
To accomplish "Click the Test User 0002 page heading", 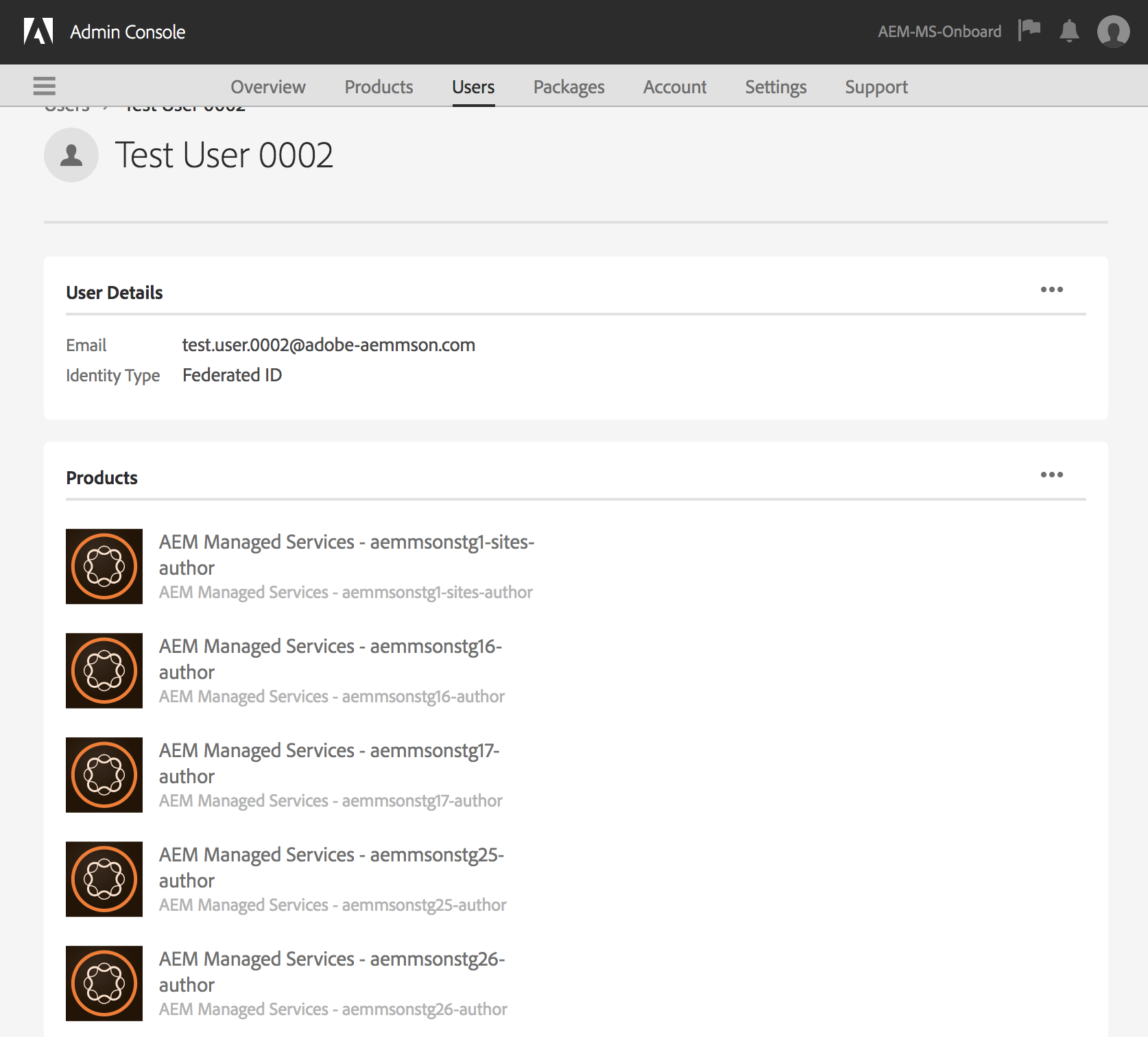I will [224, 155].
